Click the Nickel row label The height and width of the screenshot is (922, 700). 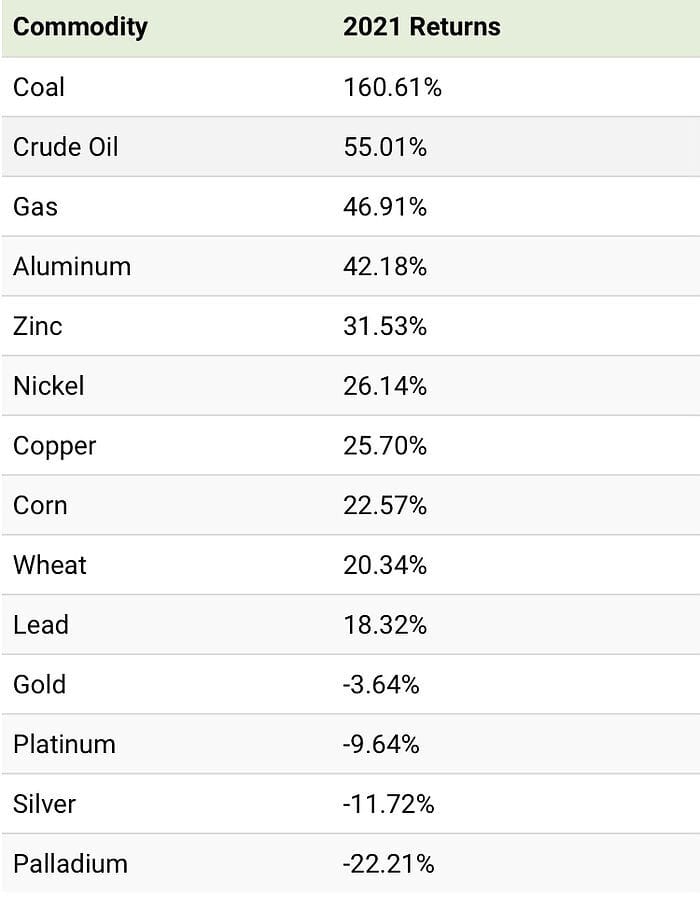pyautogui.click(x=49, y=386)
